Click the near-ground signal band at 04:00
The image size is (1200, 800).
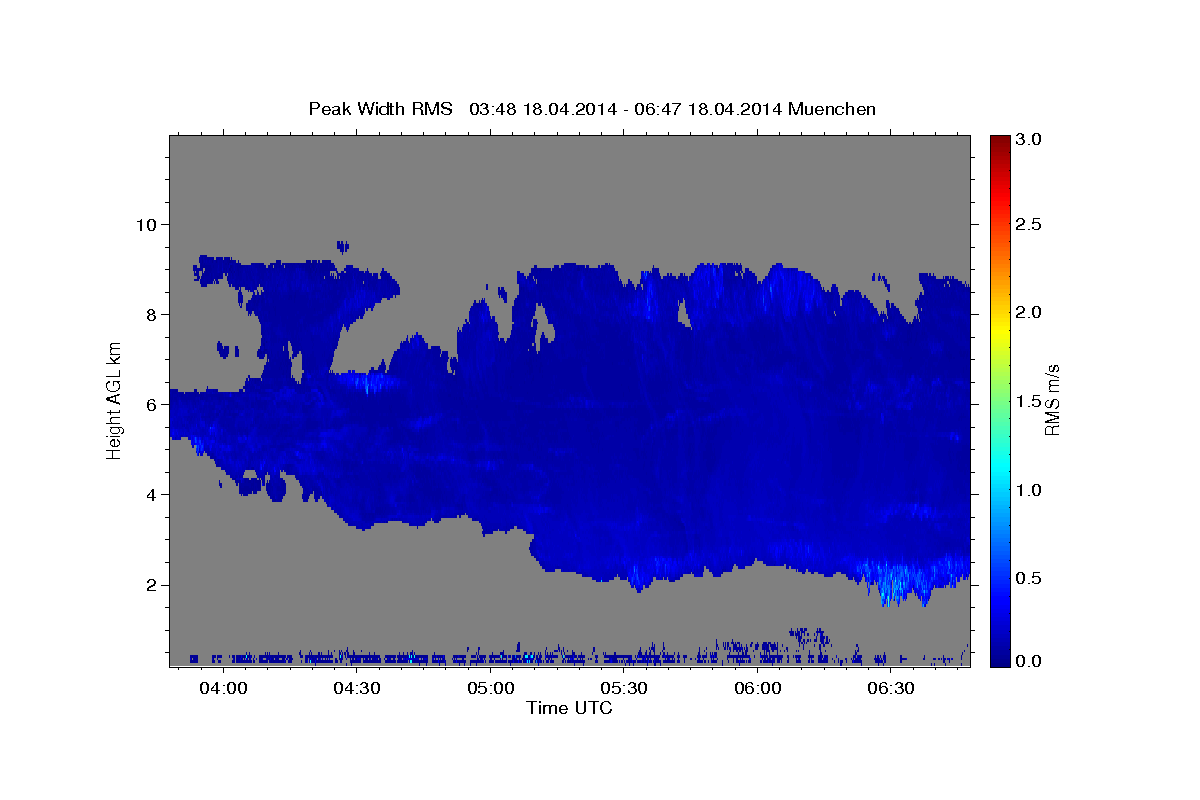pyautogui.click(x=223, y=658)
